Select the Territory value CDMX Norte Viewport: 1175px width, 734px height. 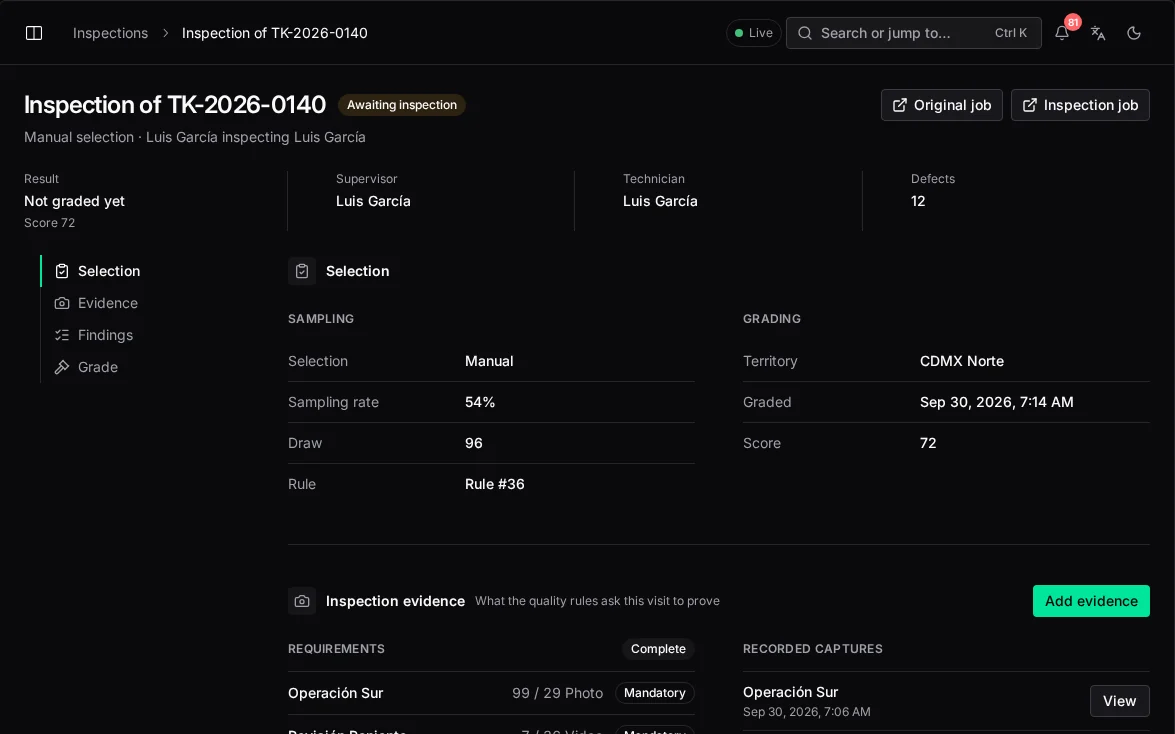coord(961,361)
